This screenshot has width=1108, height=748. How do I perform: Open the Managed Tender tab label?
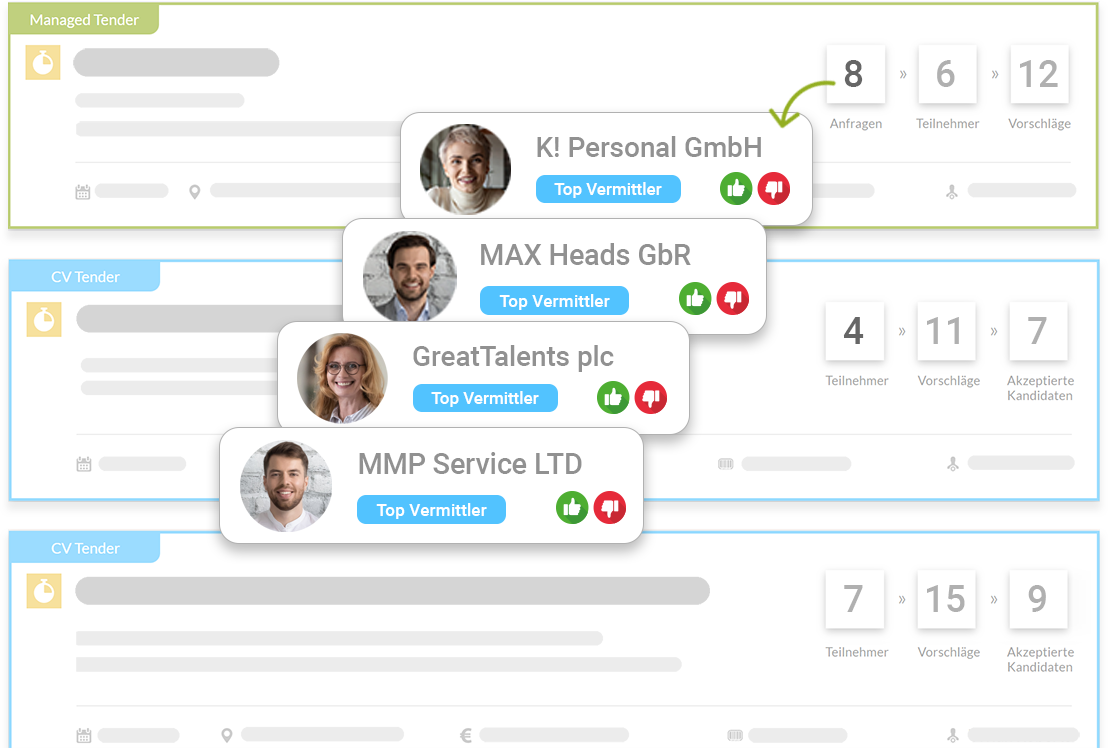(x=84, y=20)
